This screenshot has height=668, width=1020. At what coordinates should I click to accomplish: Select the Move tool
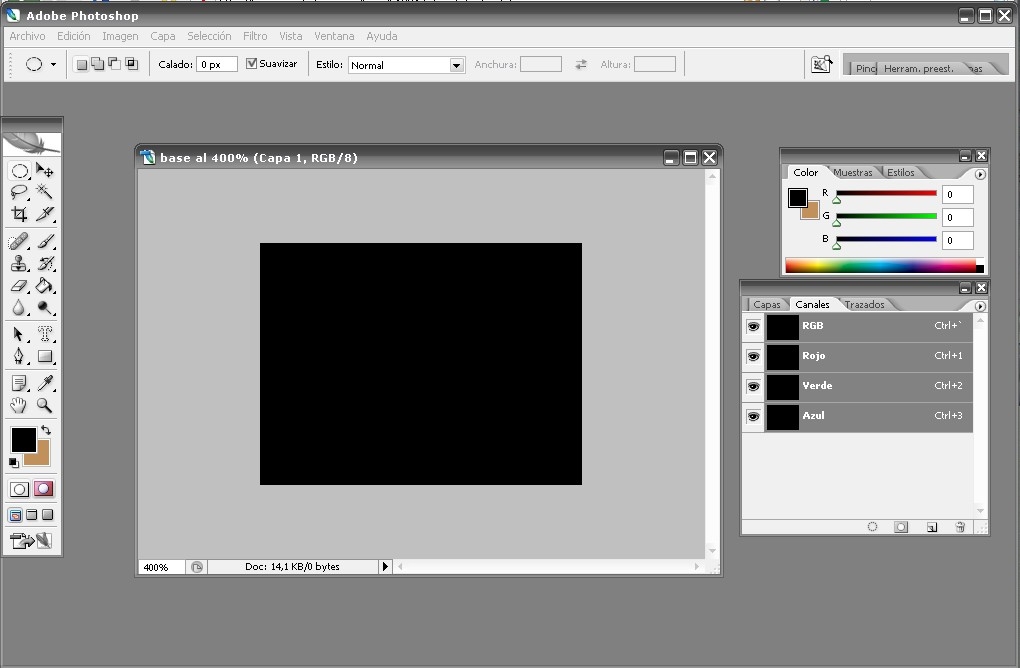click(44, 171)
